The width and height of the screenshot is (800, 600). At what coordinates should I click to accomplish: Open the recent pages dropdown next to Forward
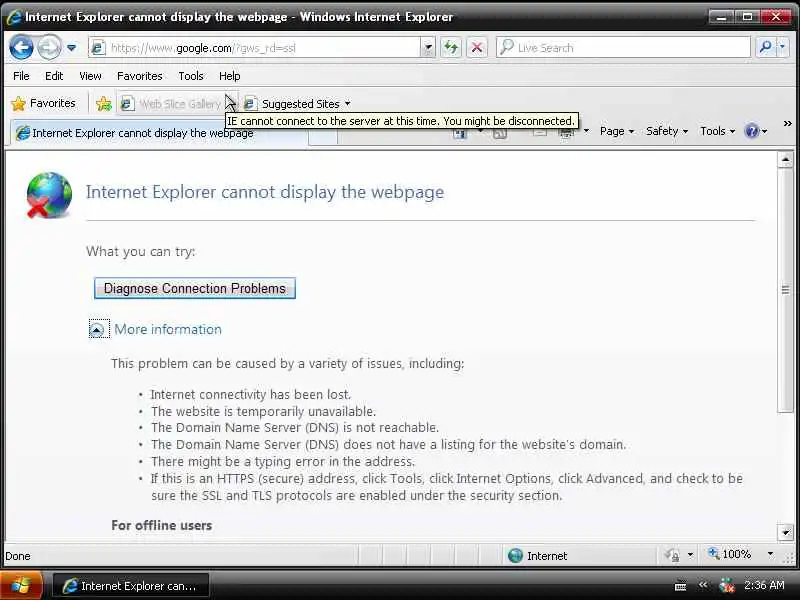71,48
